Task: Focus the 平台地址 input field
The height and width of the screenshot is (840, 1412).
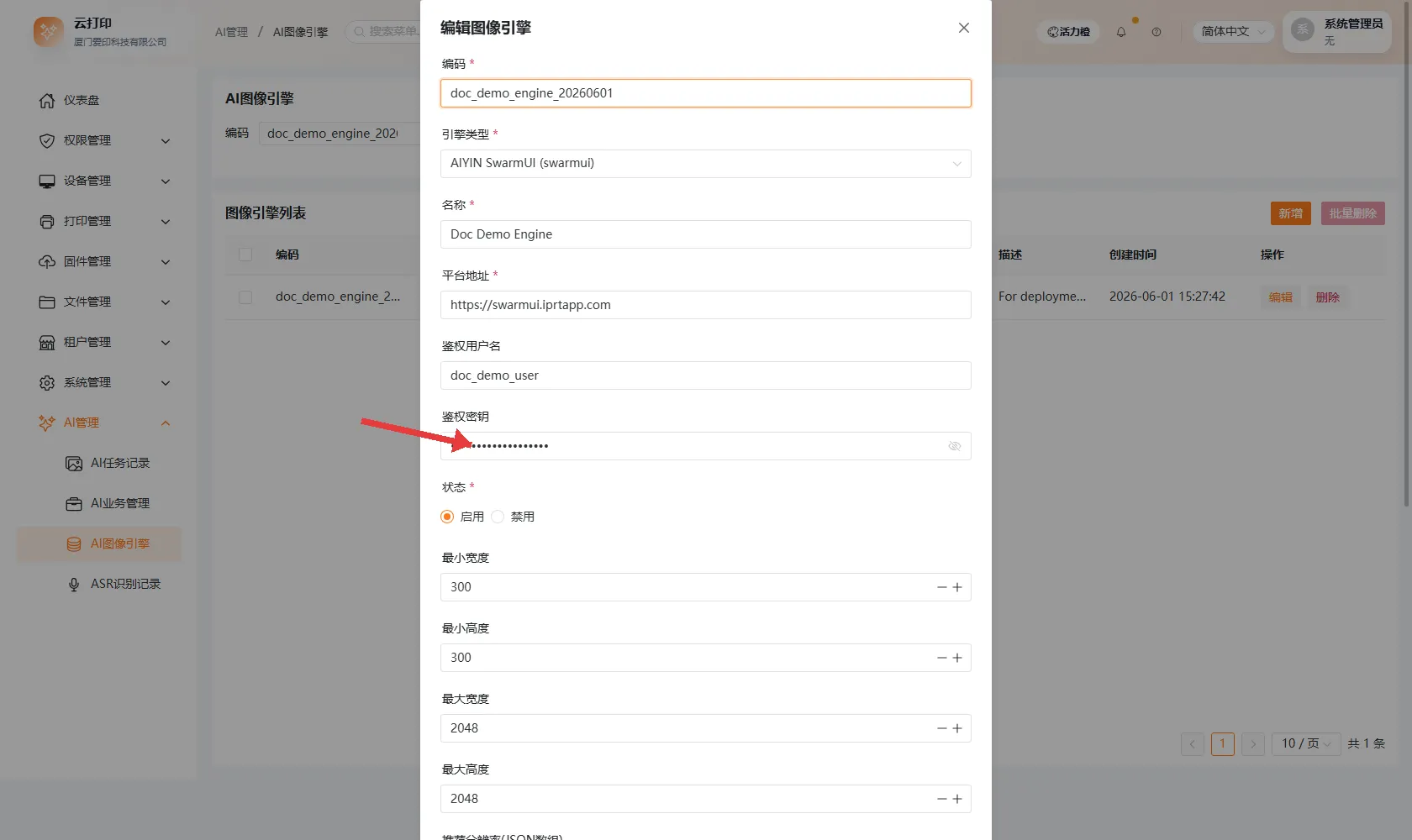Action: pos(706,305)
